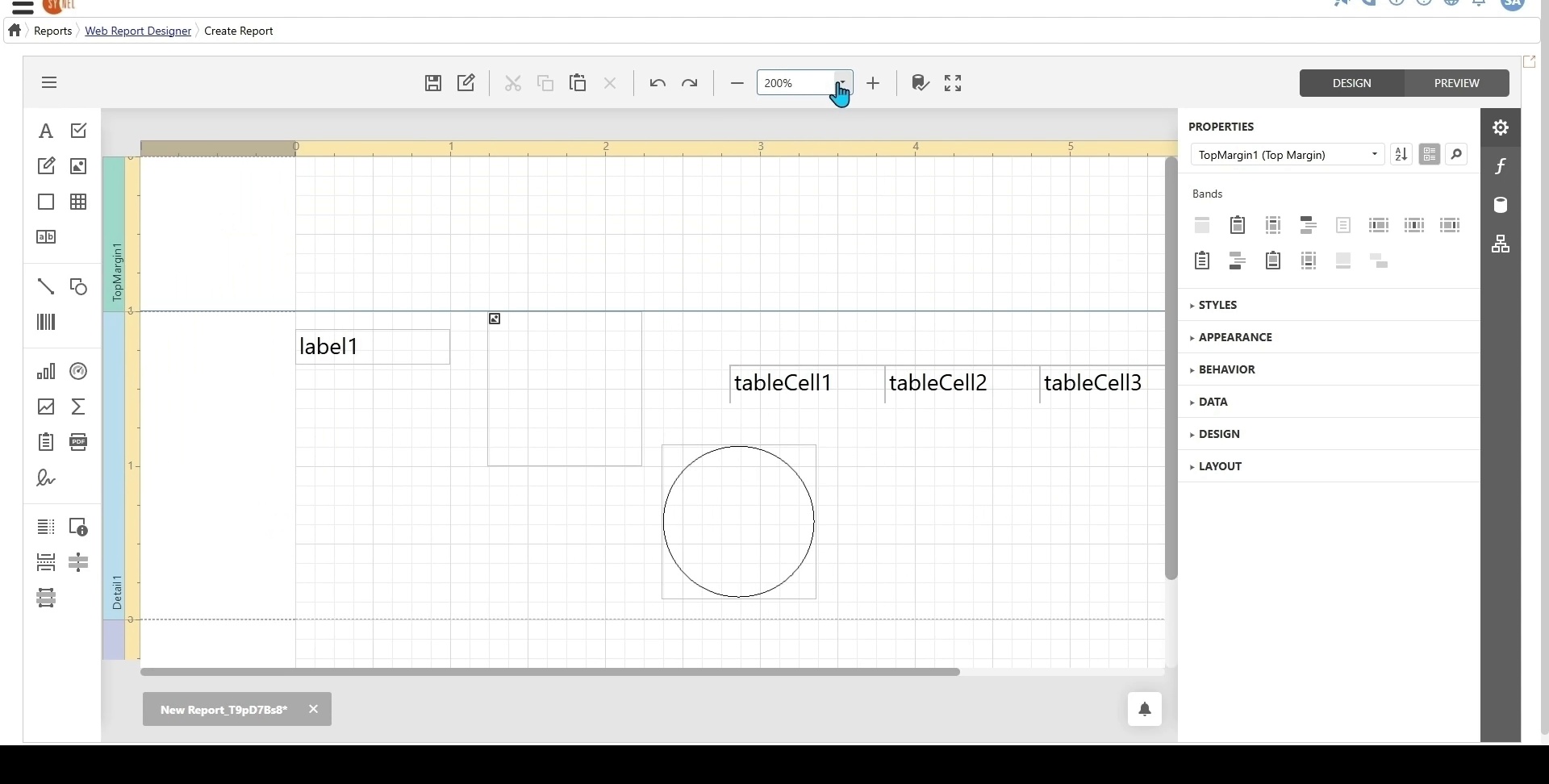Zoom in with the plus button
This screenshot has height=784, width=1549.
(x=873, y=83)
